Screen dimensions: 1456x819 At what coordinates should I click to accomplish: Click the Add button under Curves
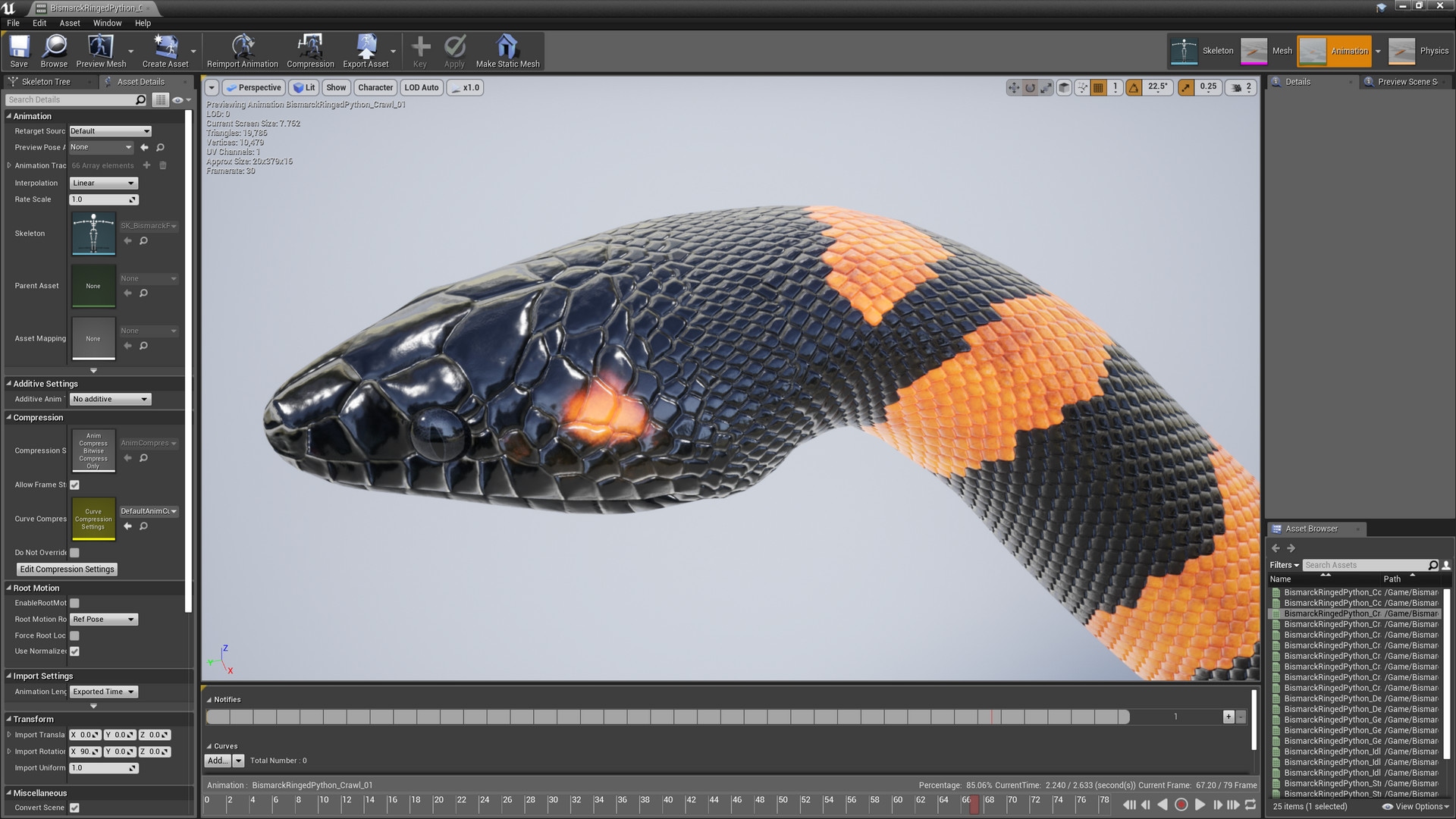coord(217,760)
